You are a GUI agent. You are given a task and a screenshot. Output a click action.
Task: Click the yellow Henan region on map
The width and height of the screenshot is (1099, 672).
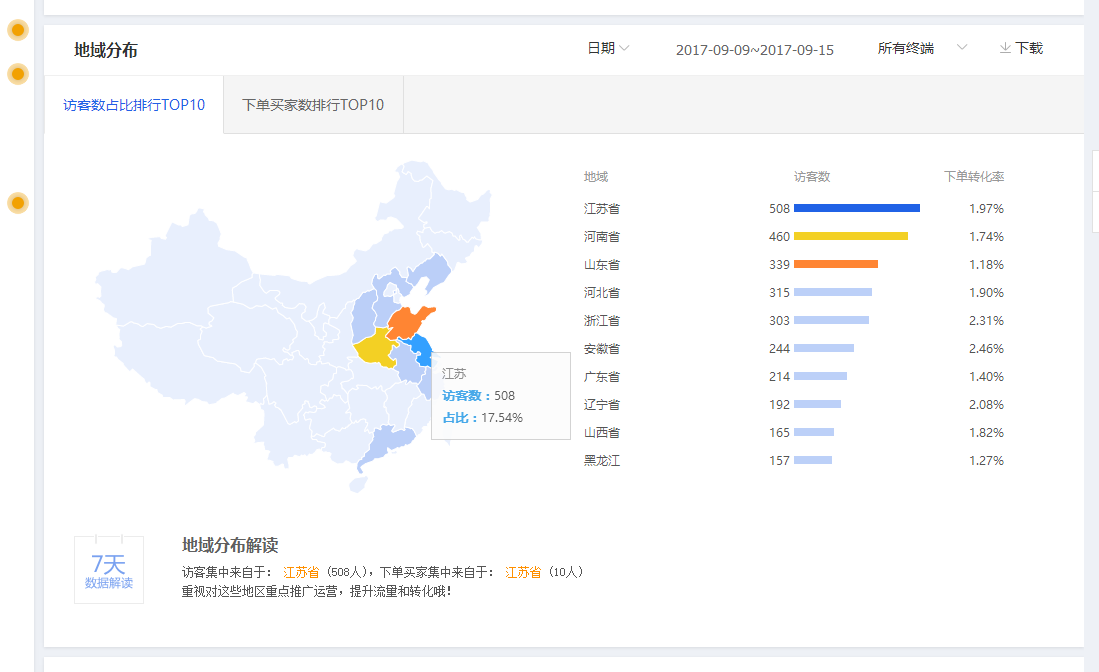(377, 349)
